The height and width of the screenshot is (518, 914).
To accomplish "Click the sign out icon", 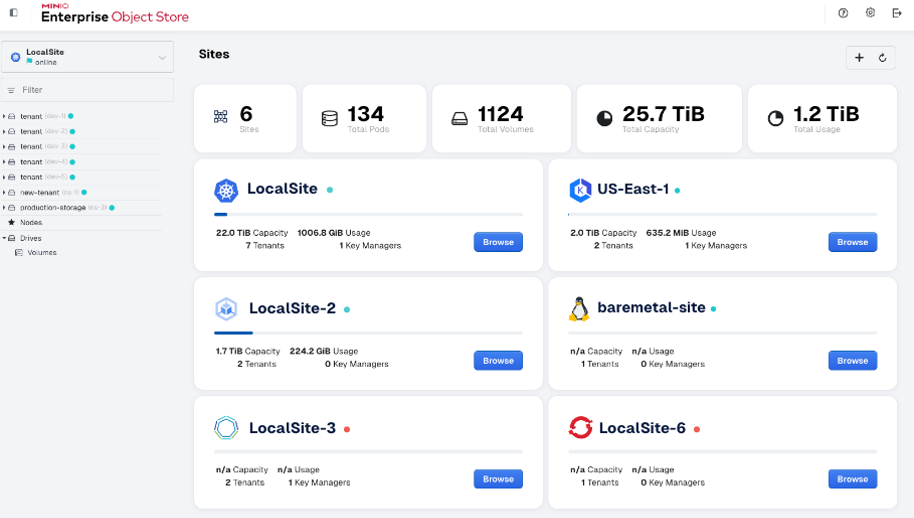I will [x=896, y=13].
